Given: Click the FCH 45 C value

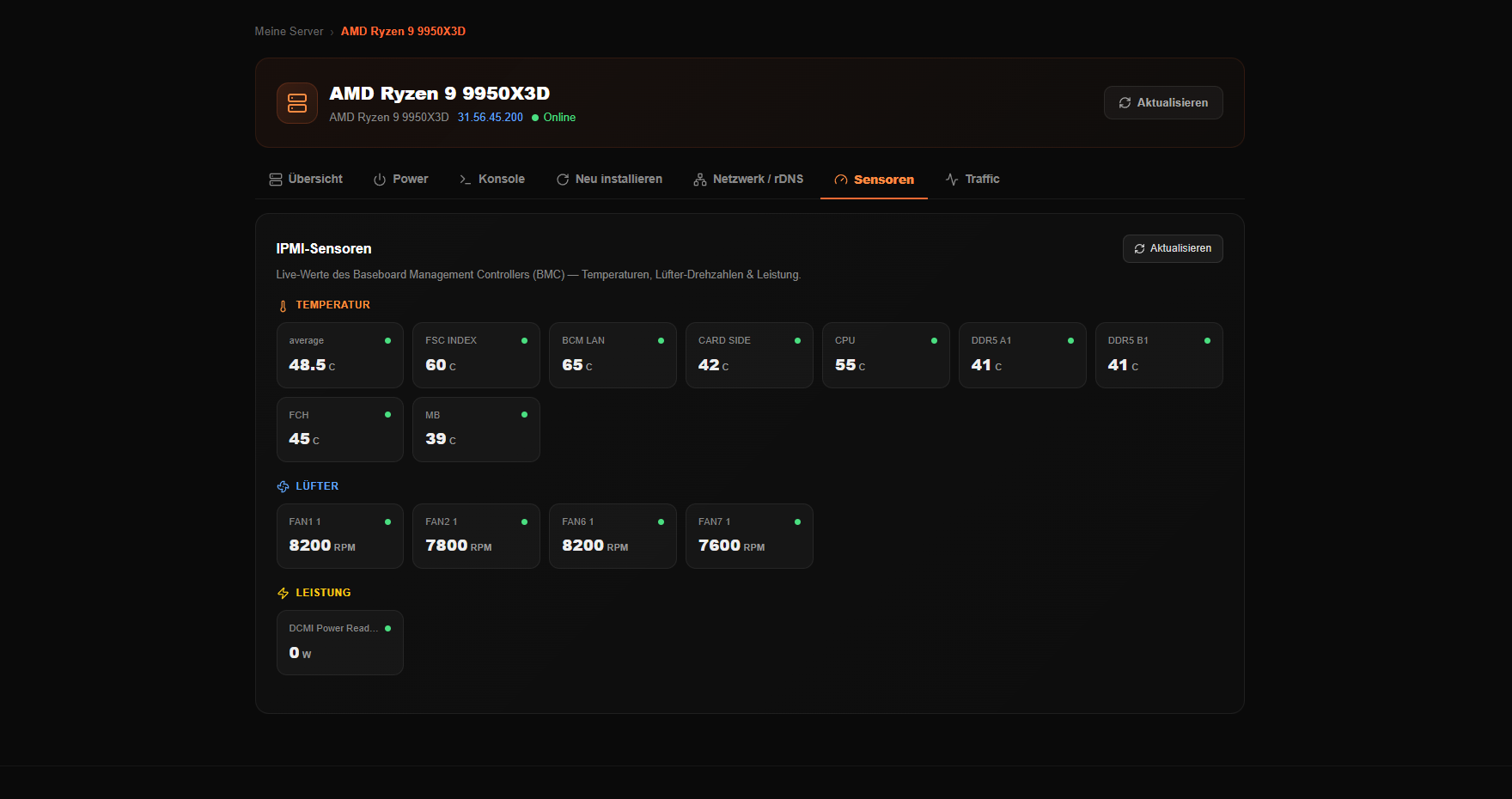Looking at the screenshot, I should click(x=304, y=439).
